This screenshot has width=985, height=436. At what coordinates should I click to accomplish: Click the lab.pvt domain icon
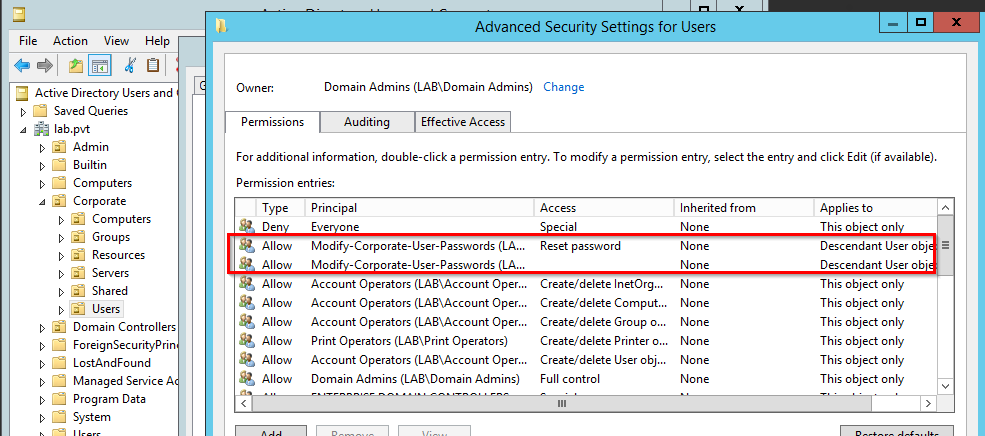[x=41, y=129]
